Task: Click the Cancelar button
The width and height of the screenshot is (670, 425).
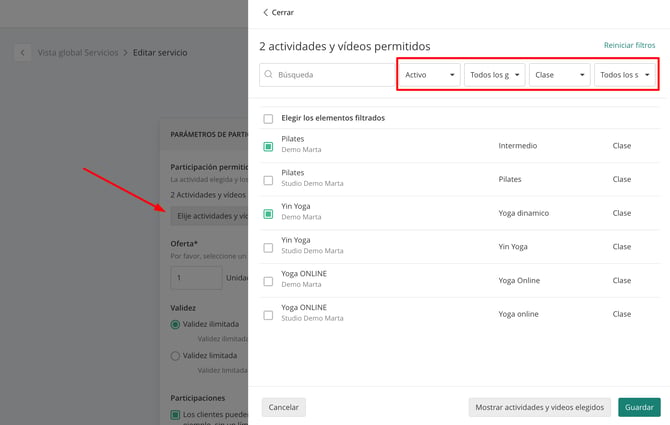Action: (284, 407)
